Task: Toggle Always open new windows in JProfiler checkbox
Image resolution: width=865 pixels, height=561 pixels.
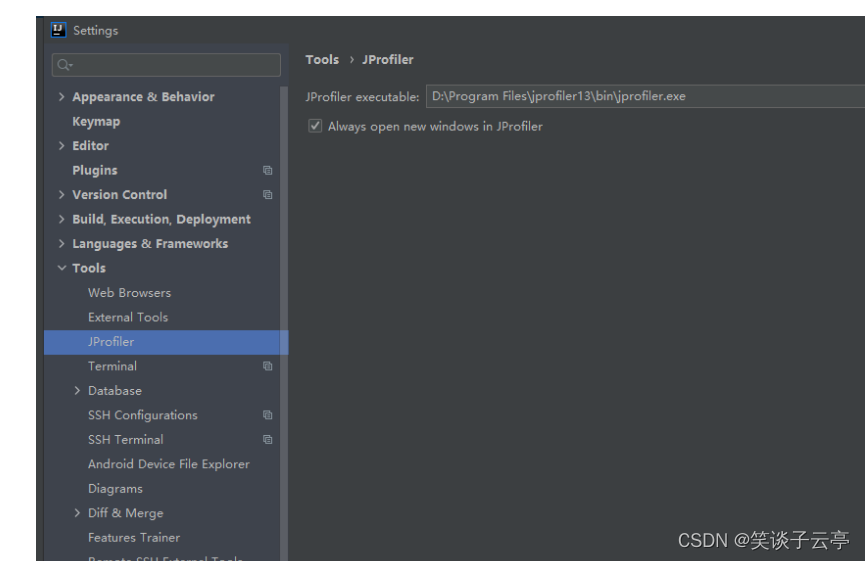Action: point(315,126)
